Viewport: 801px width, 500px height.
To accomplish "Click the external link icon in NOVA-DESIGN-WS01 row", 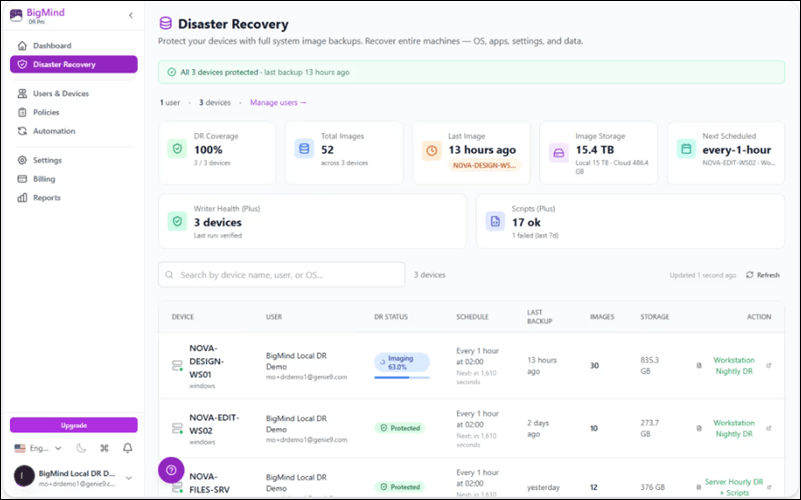I will point(769,366).
